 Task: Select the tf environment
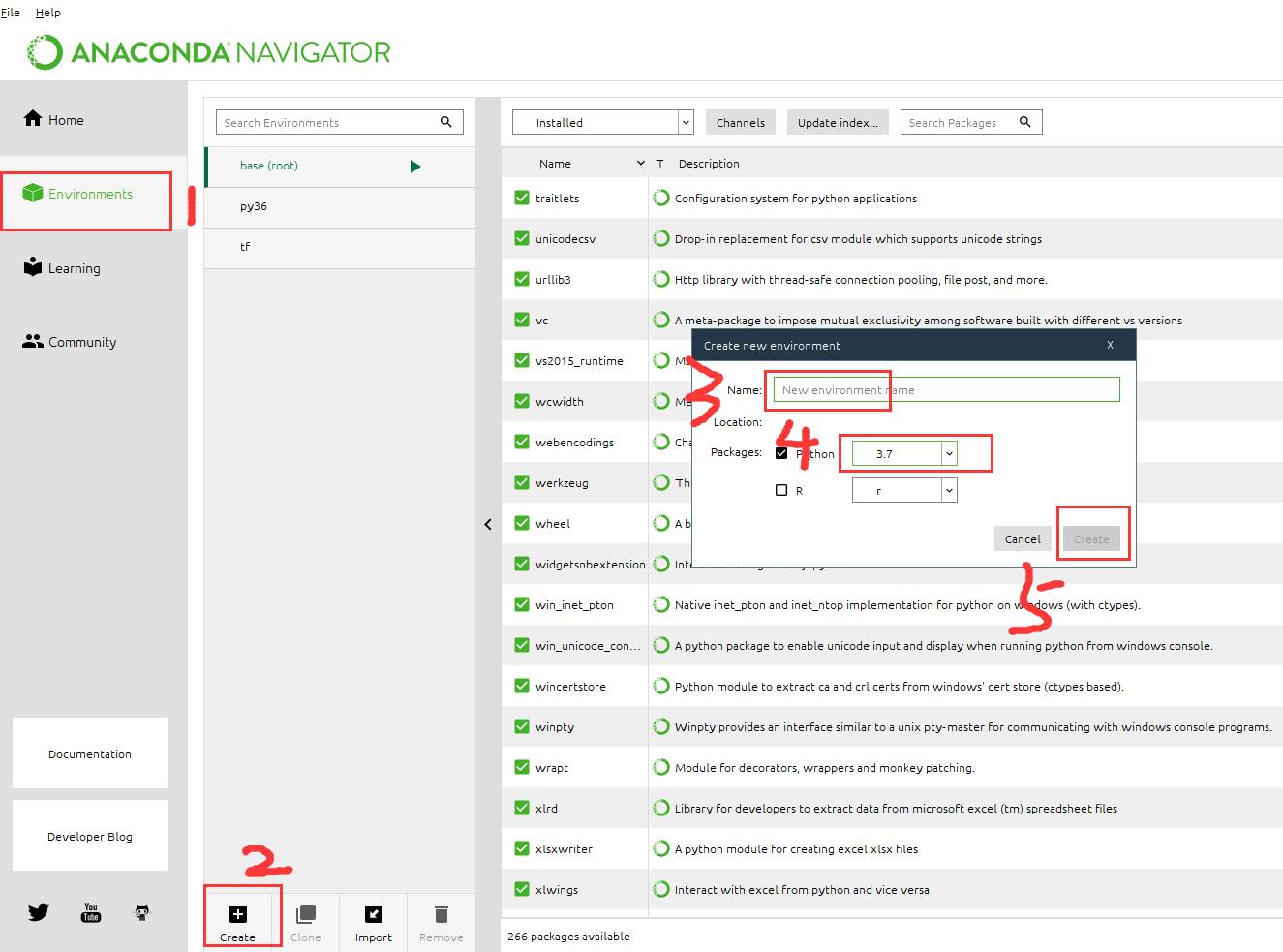[340, 248]
